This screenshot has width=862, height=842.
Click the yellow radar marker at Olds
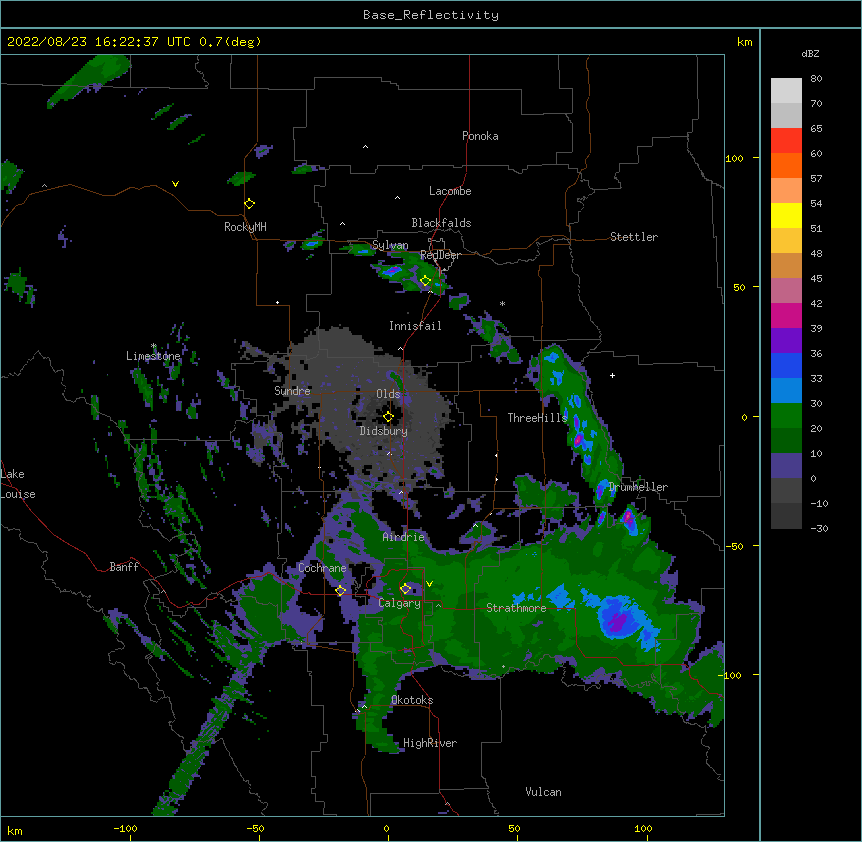coord(388,417)
